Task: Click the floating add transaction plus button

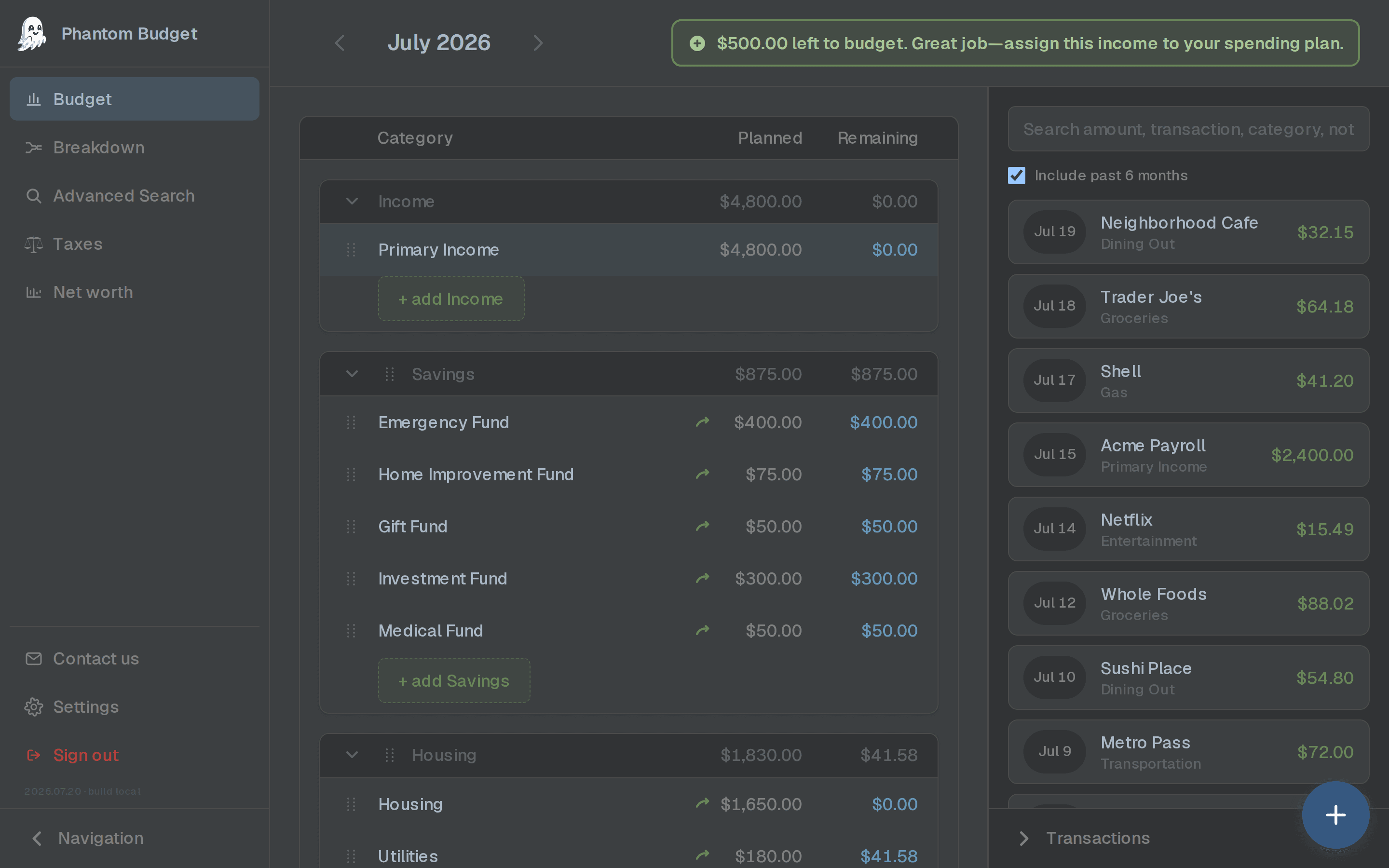Action: pyautogui.click(x=1335, y=815)
